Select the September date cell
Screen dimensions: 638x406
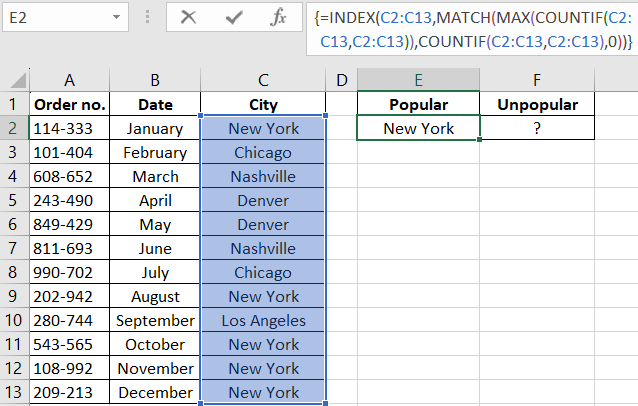[x=155, y=320]
